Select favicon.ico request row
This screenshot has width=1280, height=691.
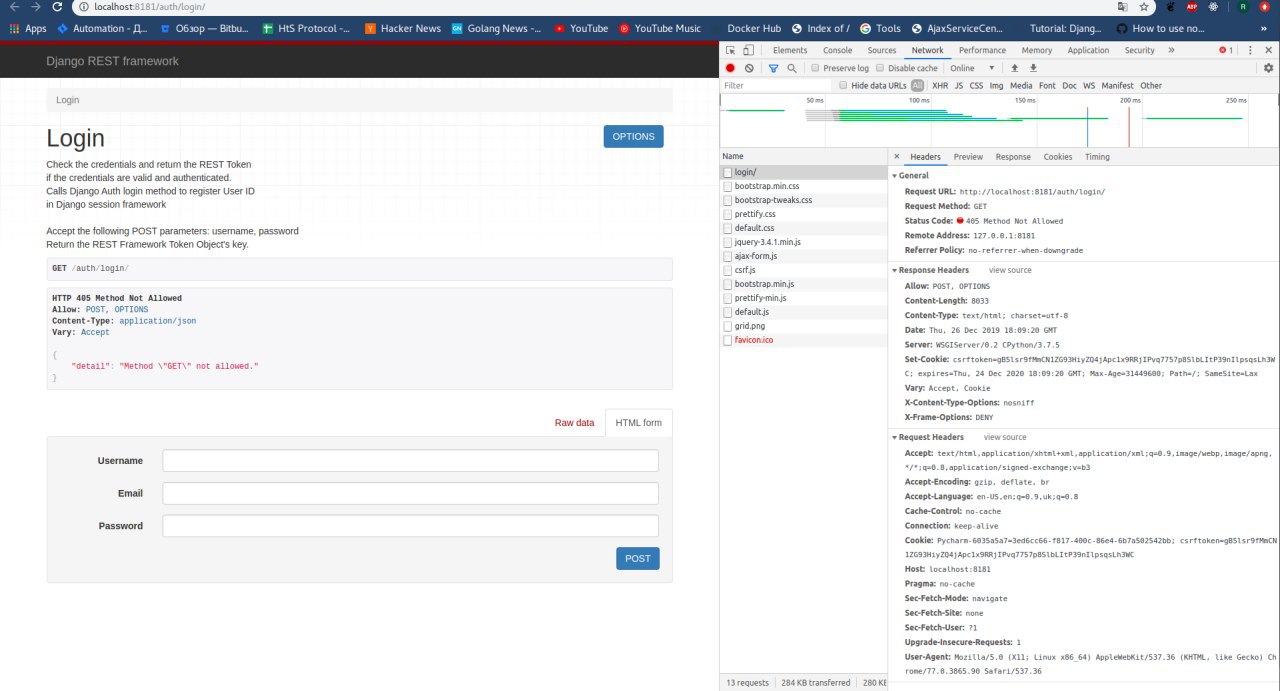[804, 340]
